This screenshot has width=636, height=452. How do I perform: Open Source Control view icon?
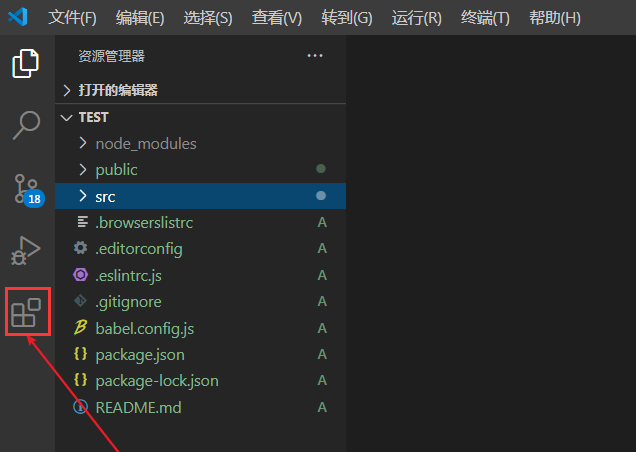[x=27, y=188]
